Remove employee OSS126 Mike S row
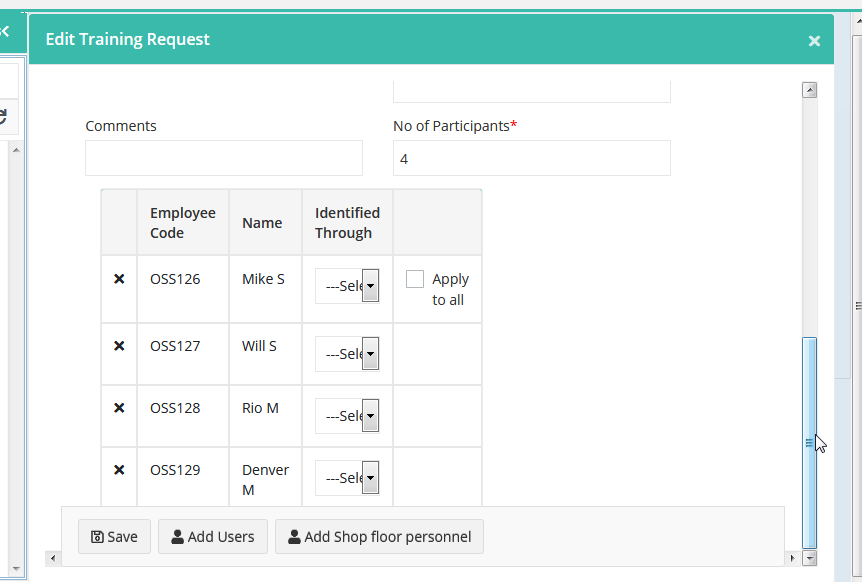 coord(119,279)
